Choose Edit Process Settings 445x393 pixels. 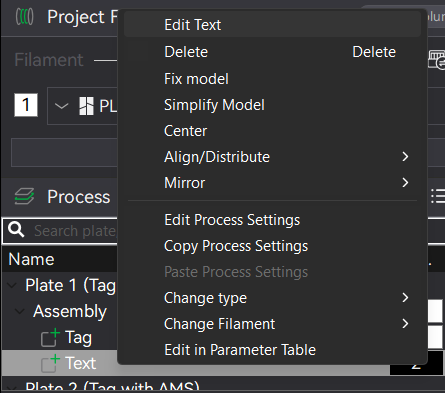(x=272, y=220)
